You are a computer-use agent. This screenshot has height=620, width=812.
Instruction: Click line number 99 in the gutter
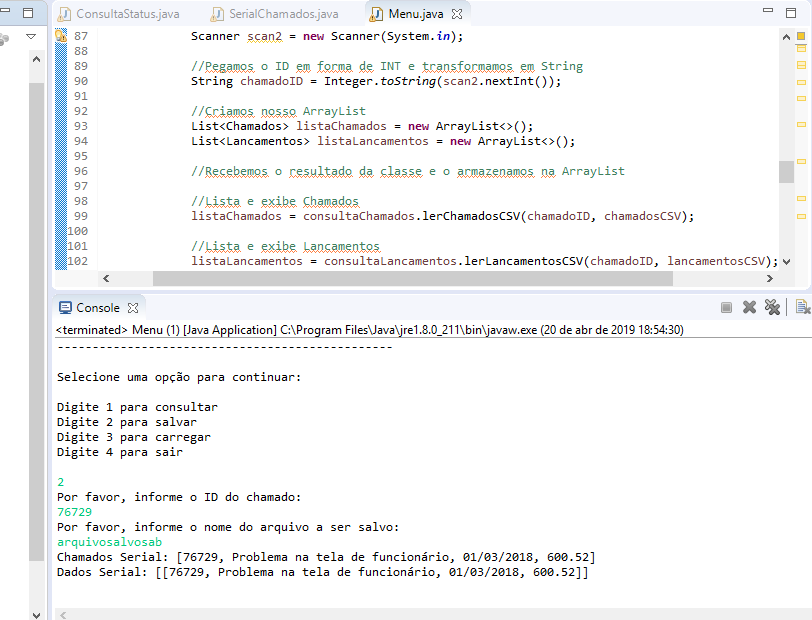[81, 217]
